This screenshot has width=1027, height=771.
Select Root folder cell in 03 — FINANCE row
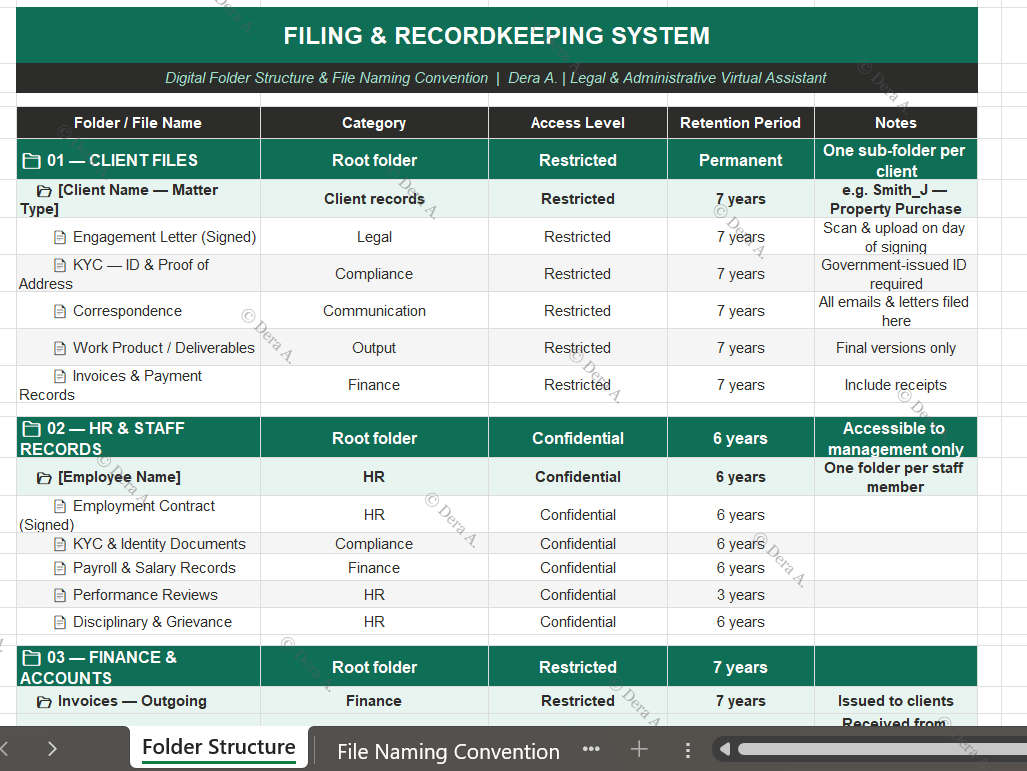click(x=374, y=667)
